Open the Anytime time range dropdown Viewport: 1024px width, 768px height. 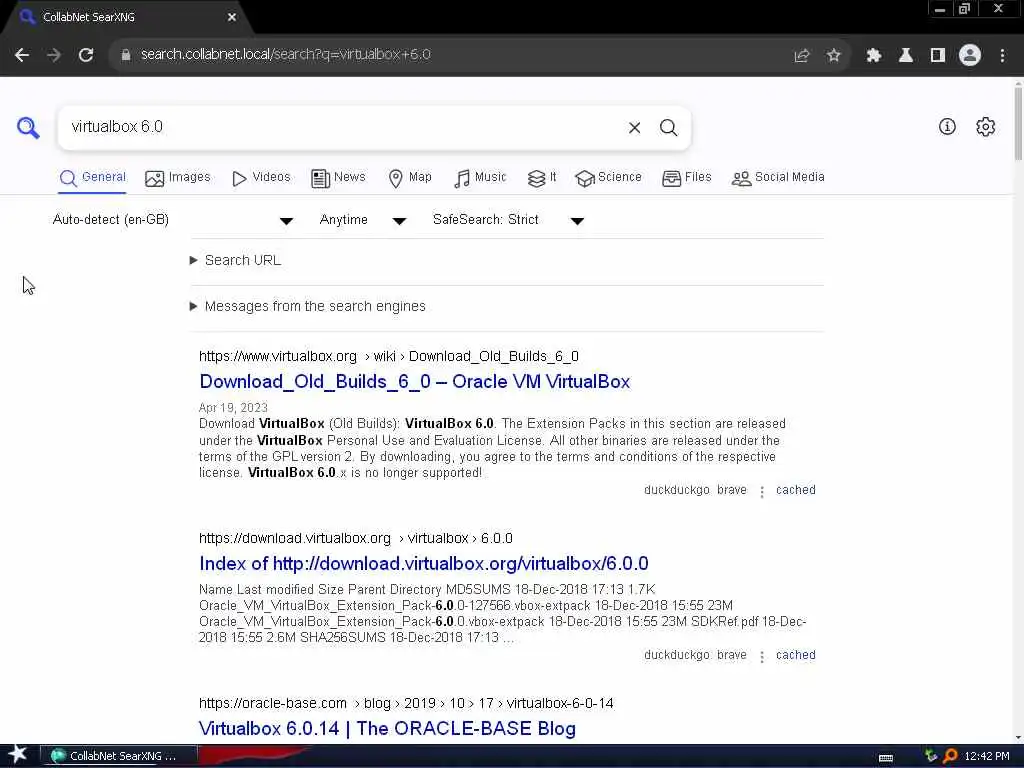point(363,220)
